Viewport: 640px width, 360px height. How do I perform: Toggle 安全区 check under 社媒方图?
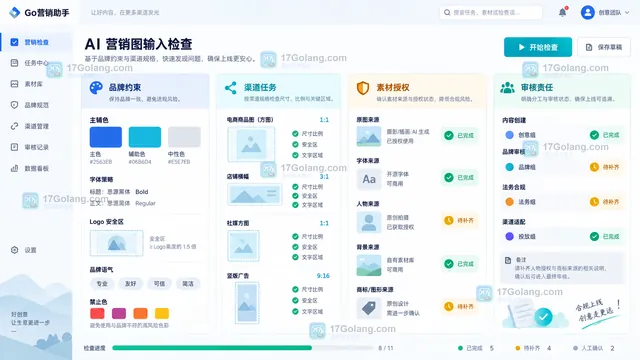coord(295,247)
